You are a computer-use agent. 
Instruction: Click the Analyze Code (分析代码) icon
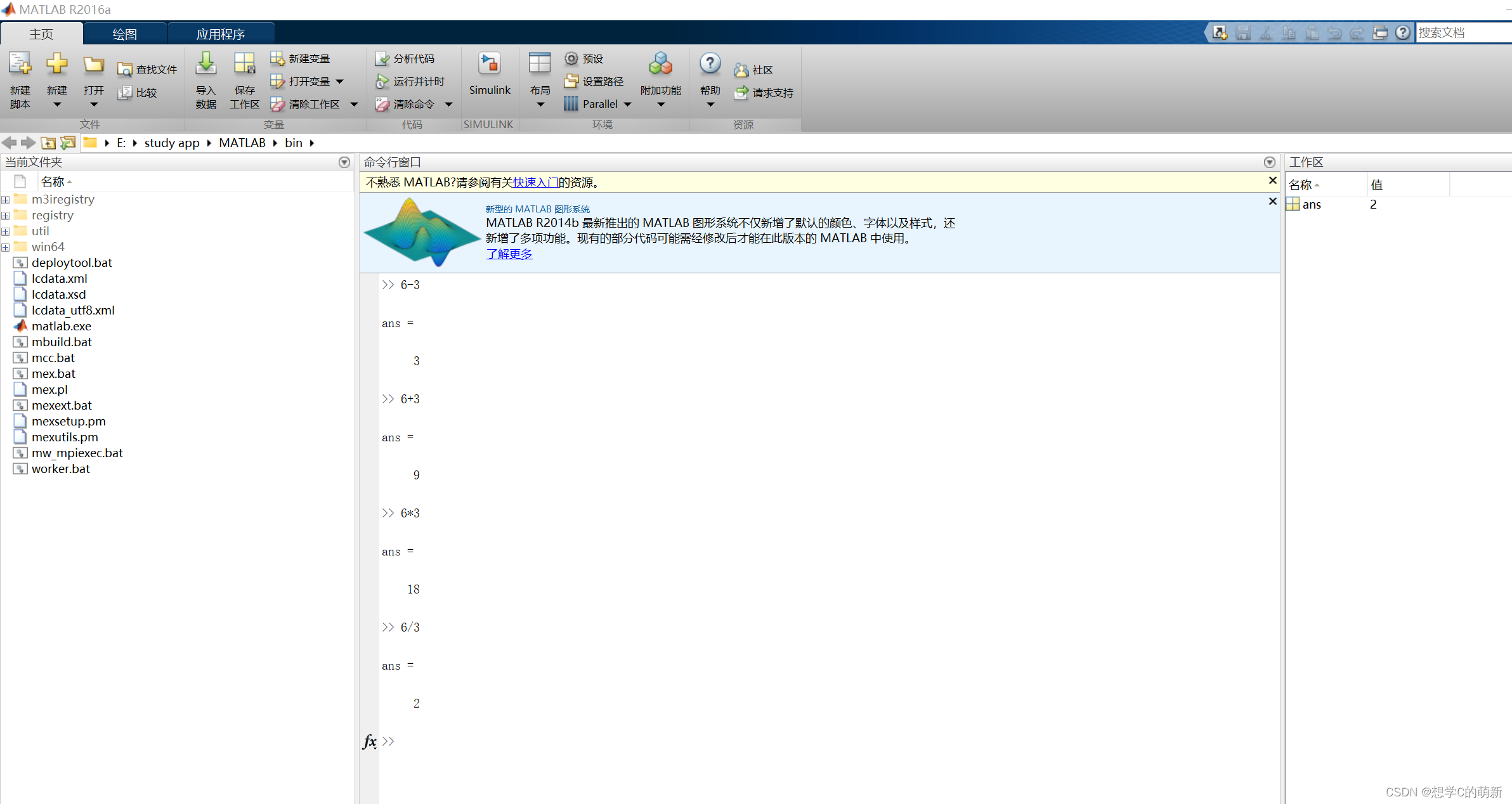coord(382,59)
